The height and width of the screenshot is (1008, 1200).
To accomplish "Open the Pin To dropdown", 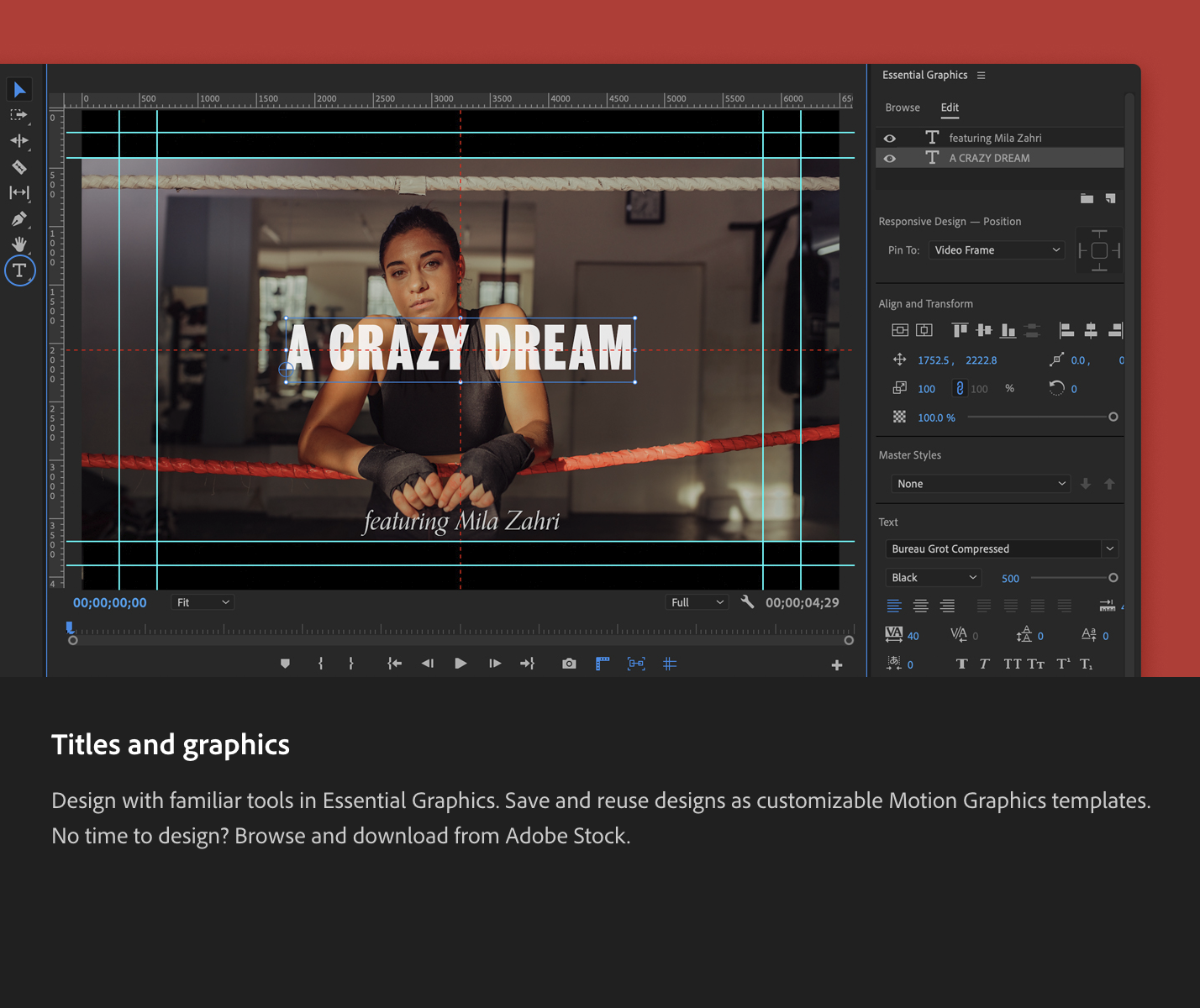I will click(x=997, y=249).
